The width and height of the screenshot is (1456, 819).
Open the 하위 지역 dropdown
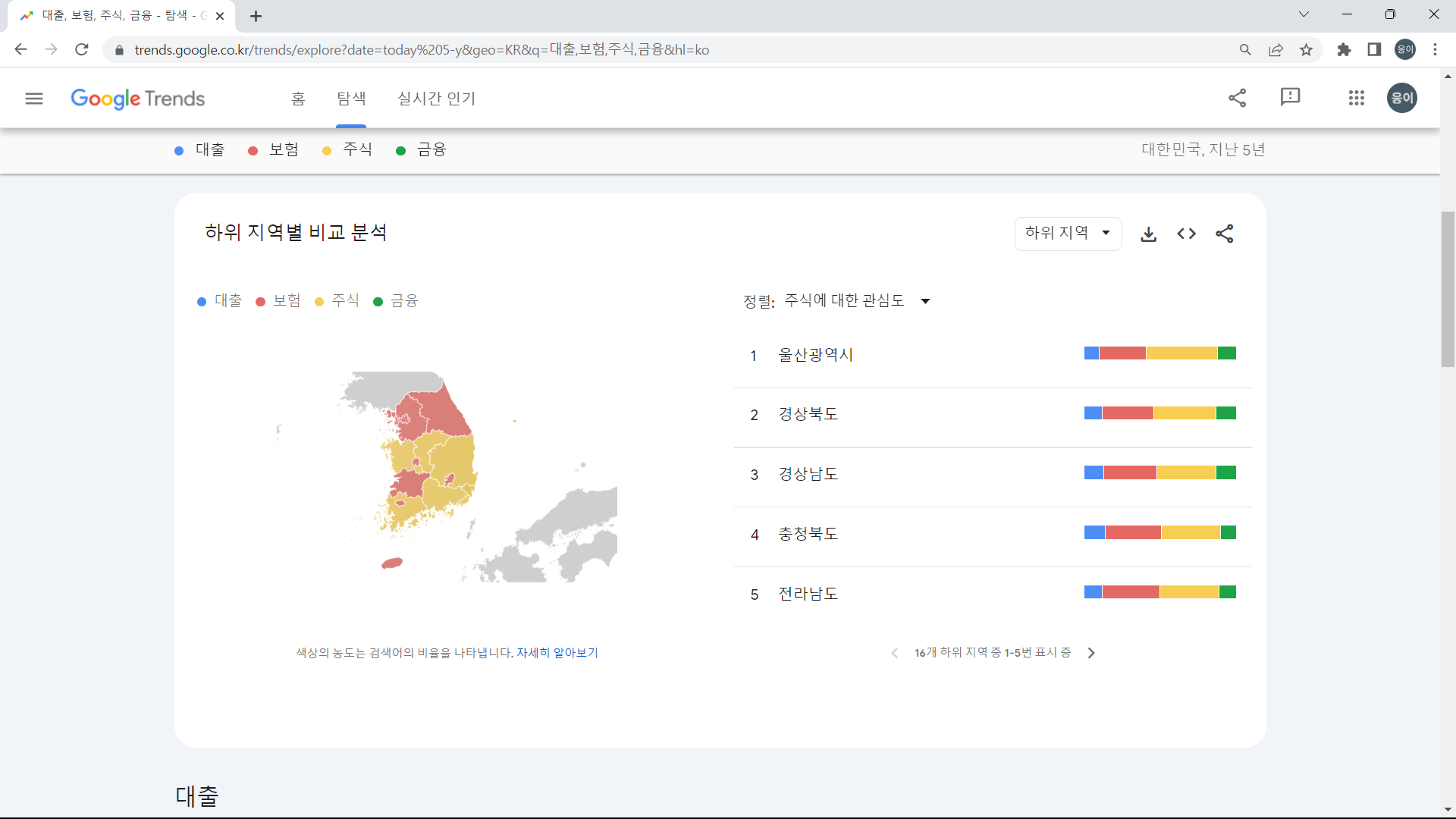(1067, 234)
